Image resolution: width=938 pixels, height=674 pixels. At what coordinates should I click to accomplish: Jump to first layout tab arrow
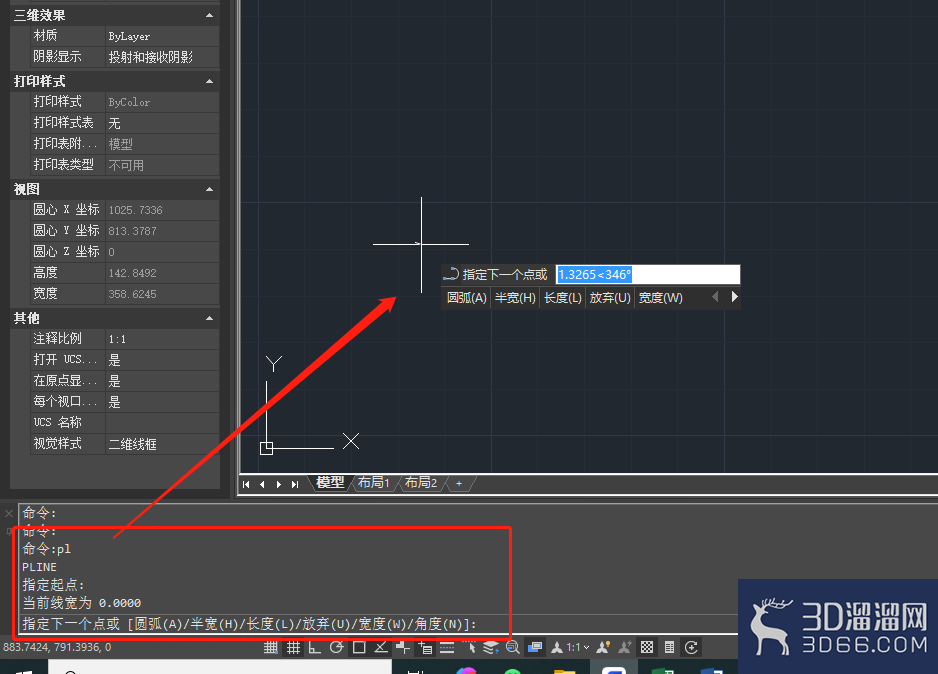point(246,484)
